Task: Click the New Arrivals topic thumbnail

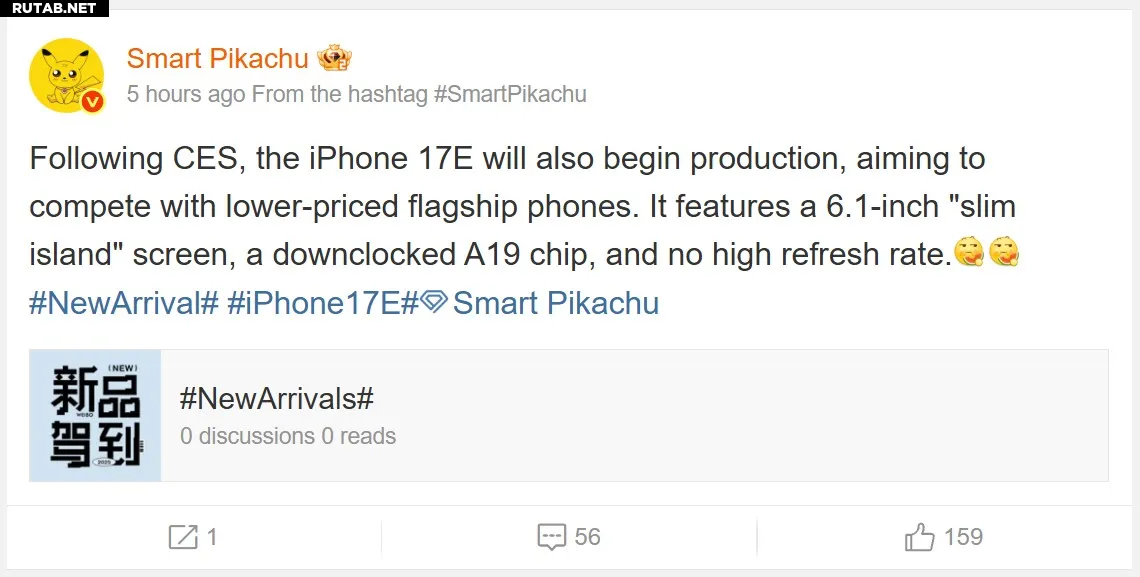Action: coord(95,415)
